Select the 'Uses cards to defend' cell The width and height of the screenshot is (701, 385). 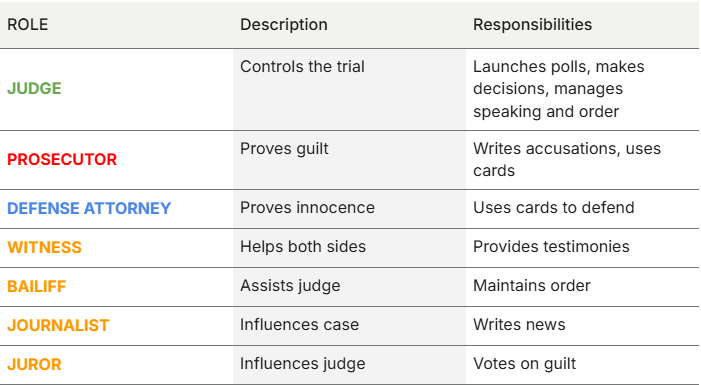click(582, 209)
